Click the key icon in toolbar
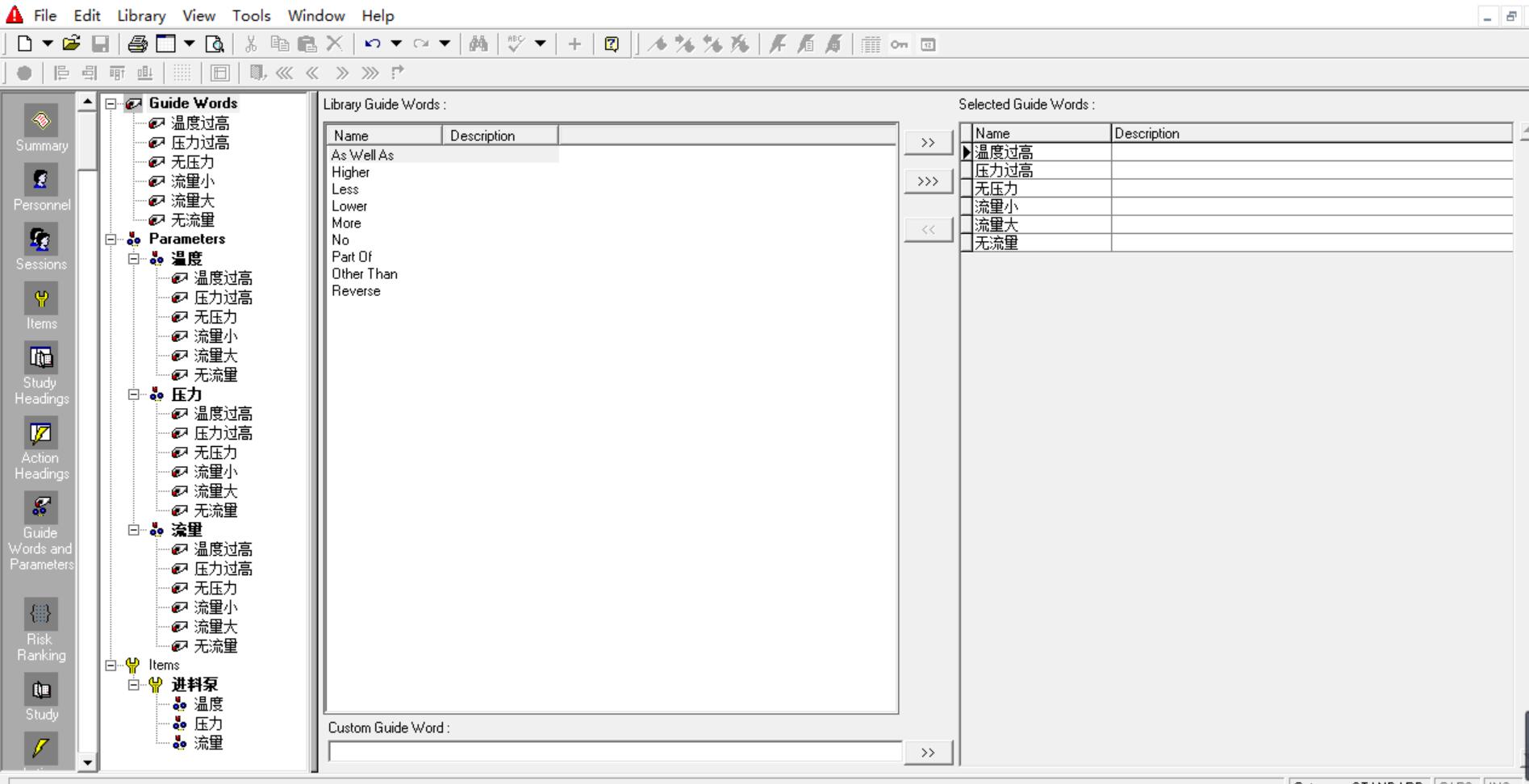The image size is (1529, 784). tap(899, 44)
